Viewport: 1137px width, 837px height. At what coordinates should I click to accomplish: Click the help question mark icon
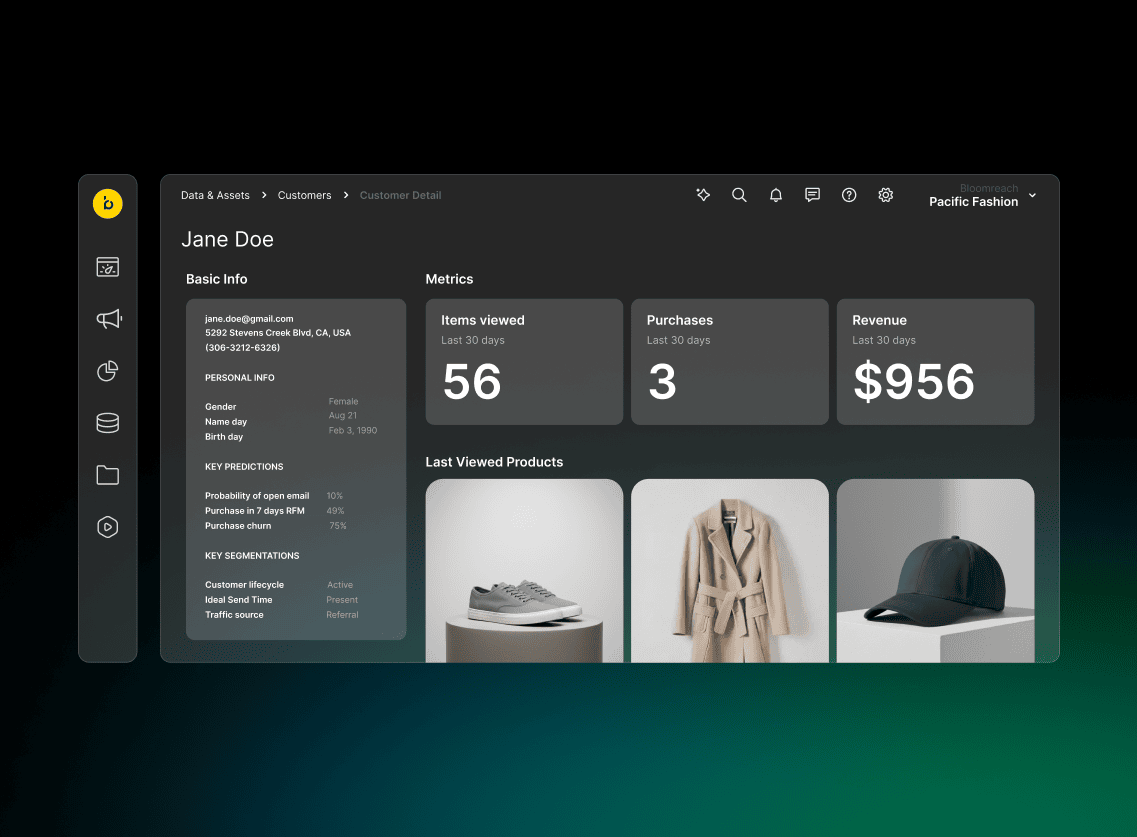pos(849,195)
